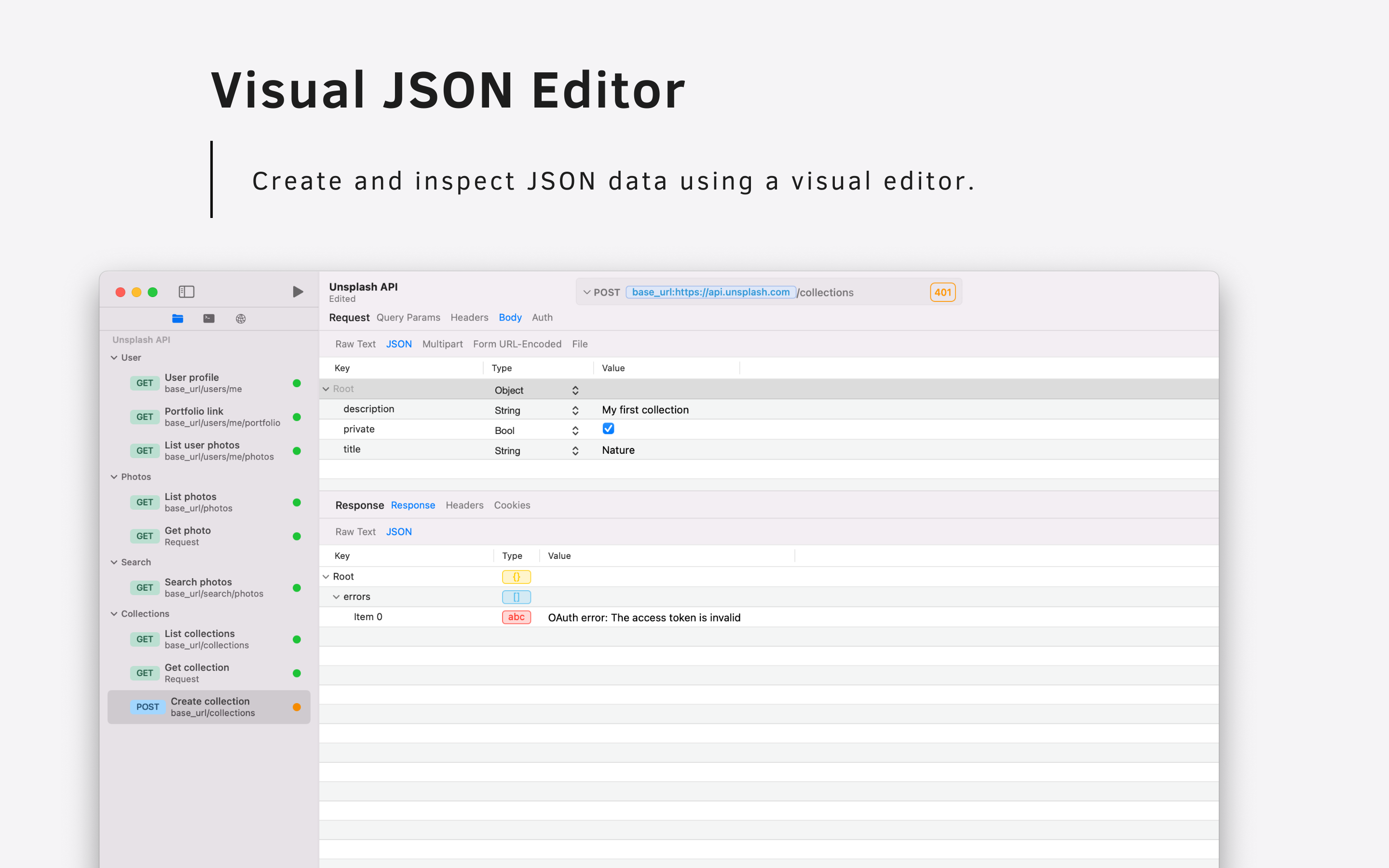Select Multipart body mode
This screenshot has width=1389, height=868.
click(x=442, y=344)
